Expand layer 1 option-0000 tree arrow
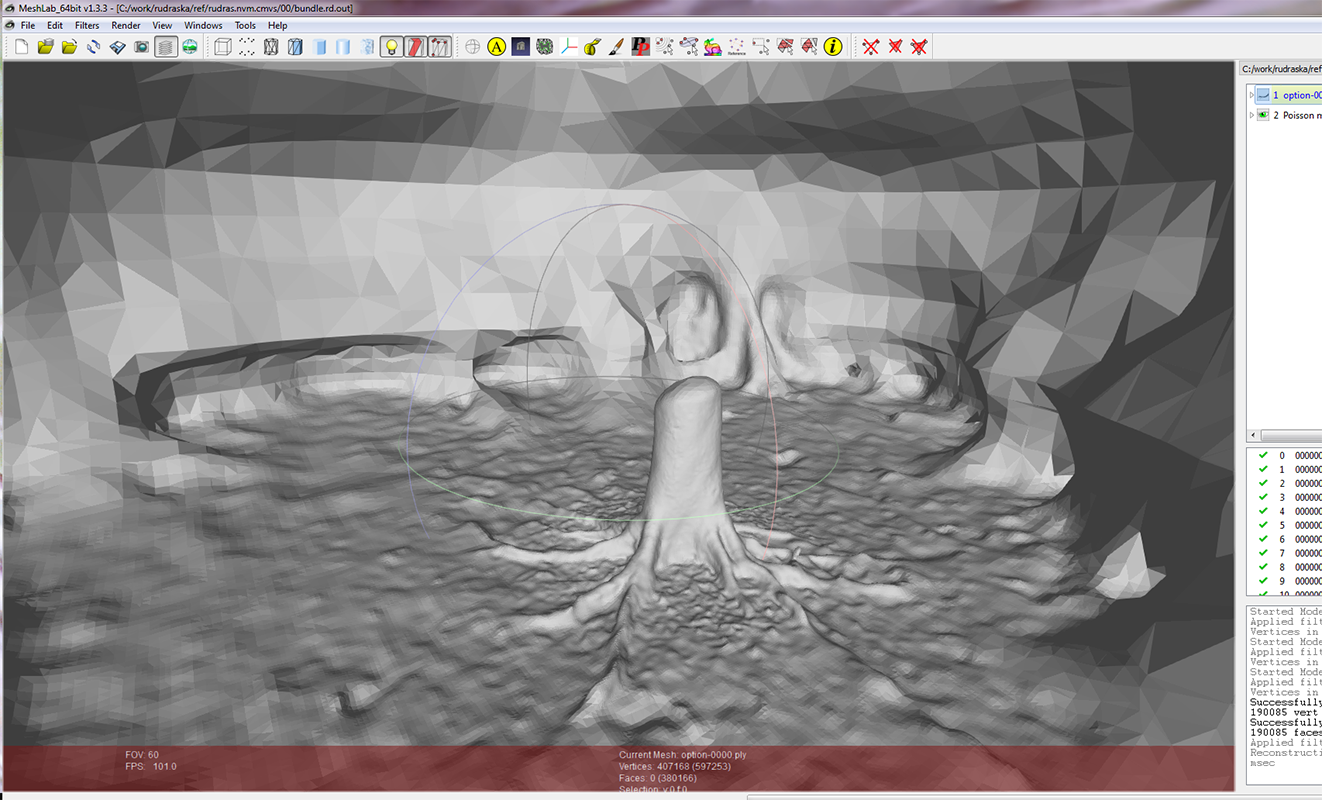 click(x=1252, y=95)
